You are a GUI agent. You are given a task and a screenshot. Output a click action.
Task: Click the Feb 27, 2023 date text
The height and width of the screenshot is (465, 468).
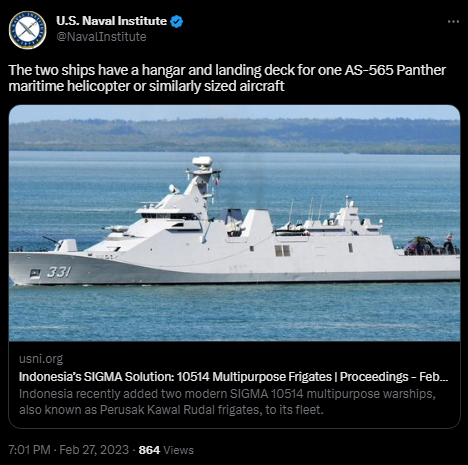[x=94, y=450]
